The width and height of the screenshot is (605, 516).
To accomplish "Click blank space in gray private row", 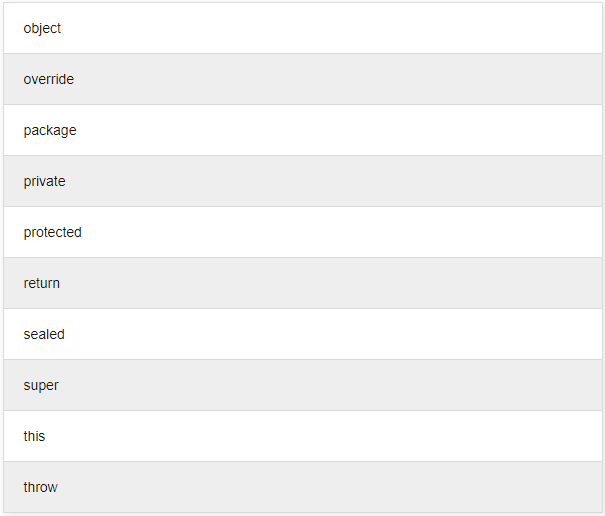I will (x=350, y=181).
